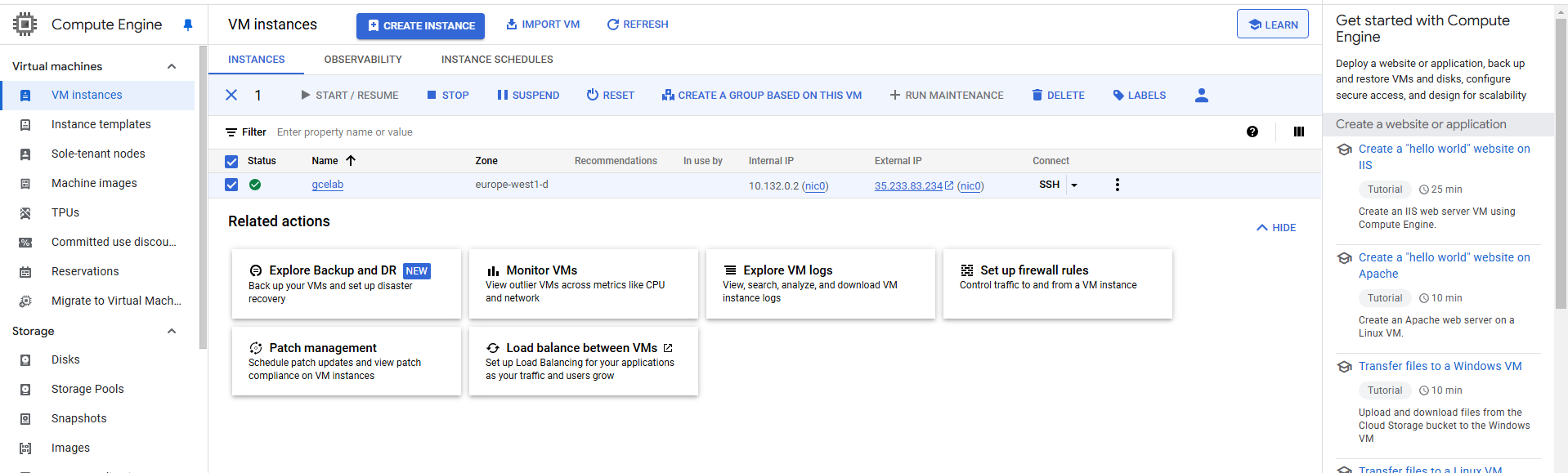
Task: Click the pin icon beside Compute Engine
Action: pos(188,25)
